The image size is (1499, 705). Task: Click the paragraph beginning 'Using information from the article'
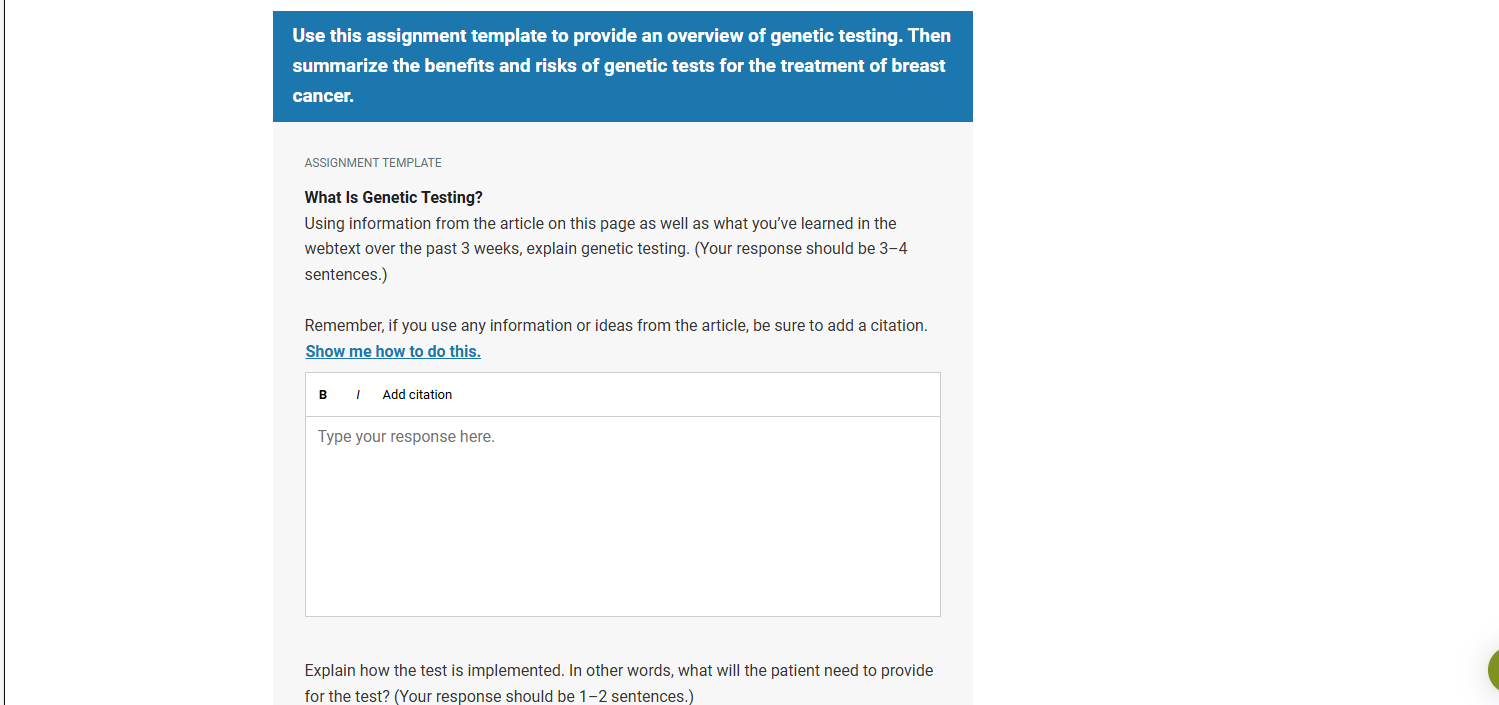point(606,249)
